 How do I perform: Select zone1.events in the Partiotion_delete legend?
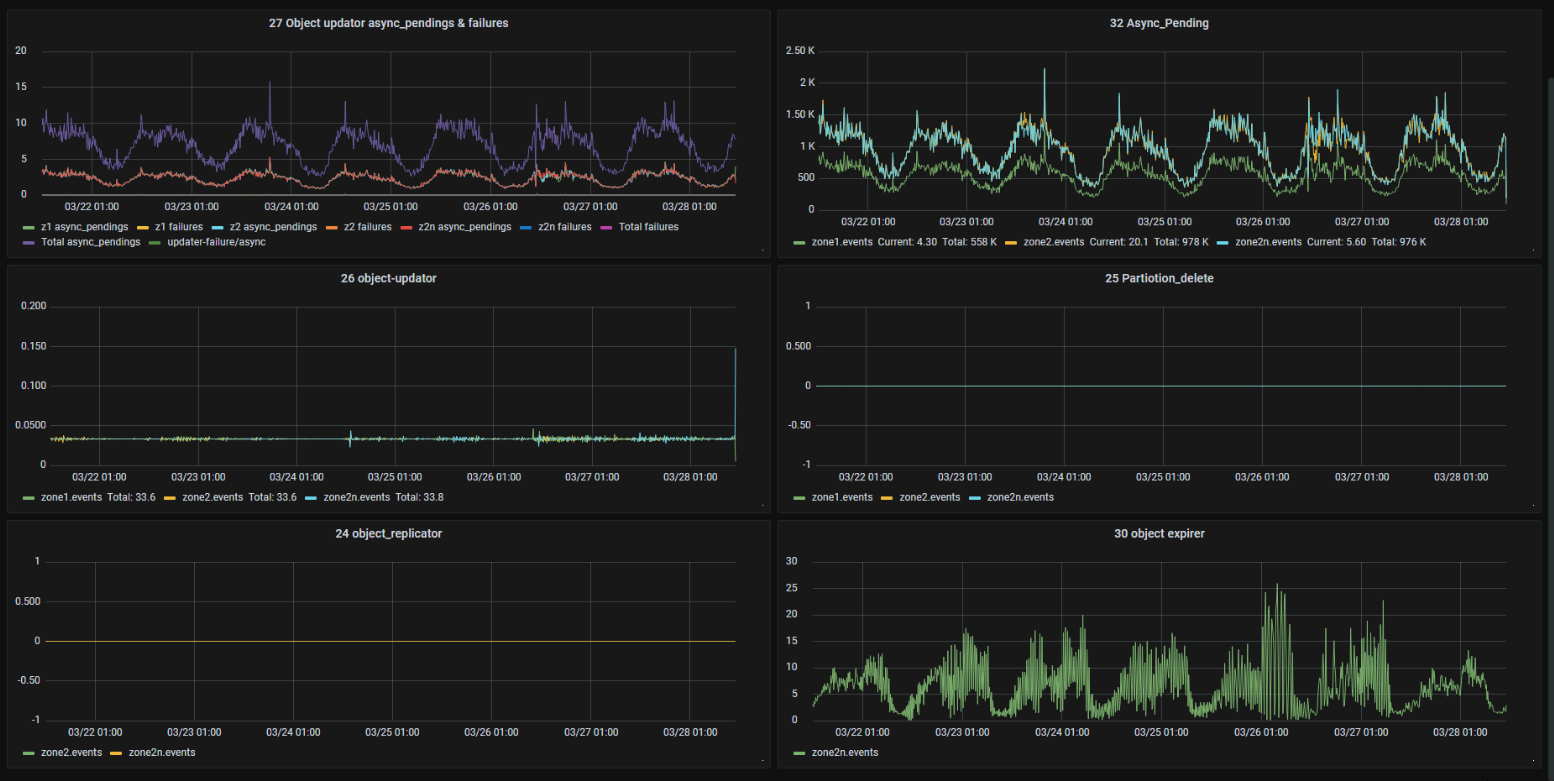[842, 497]
